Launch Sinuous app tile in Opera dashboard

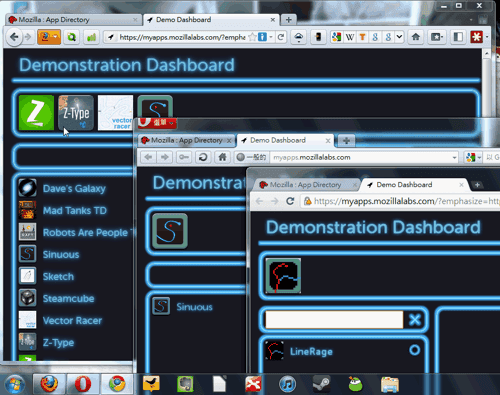tap(170, 231)
